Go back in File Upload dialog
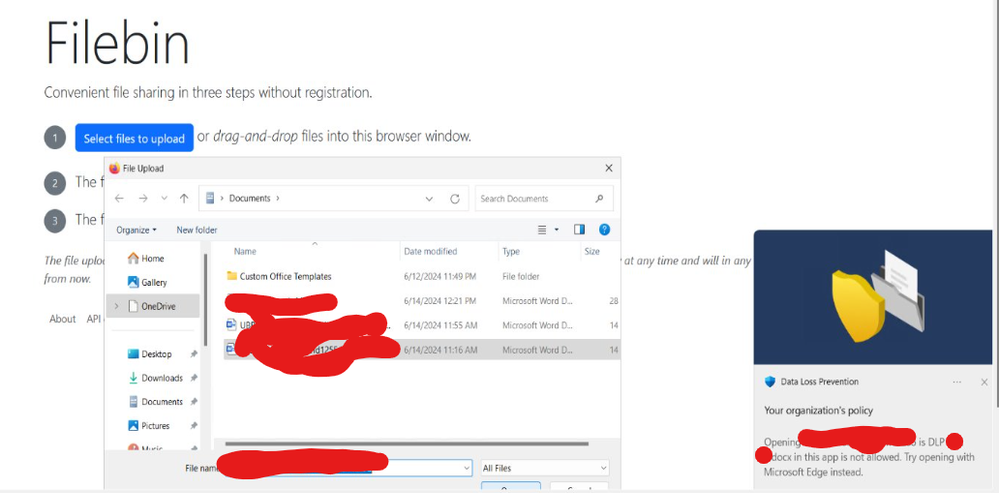Image resolution: width=999 pixels, height=493 pixels. click(119, 199)
